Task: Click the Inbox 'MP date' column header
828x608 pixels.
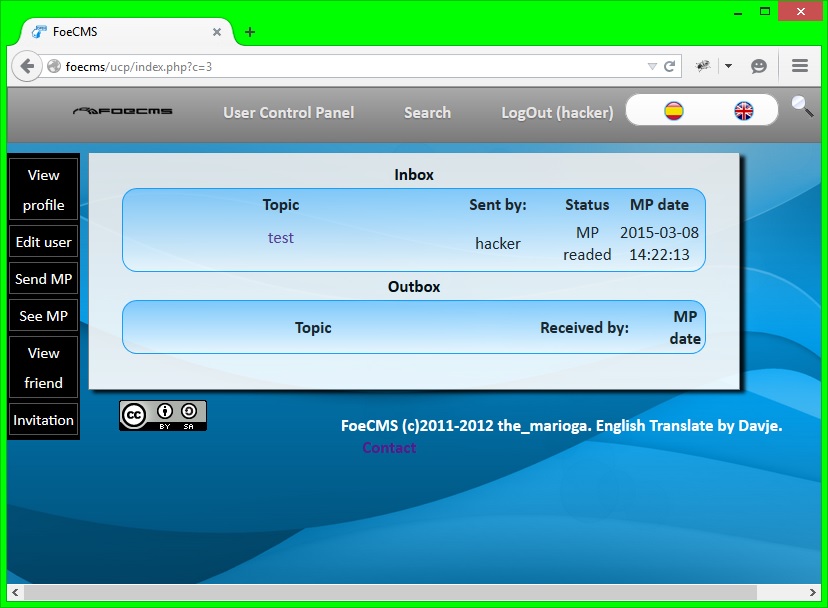Action: (659, 205)
